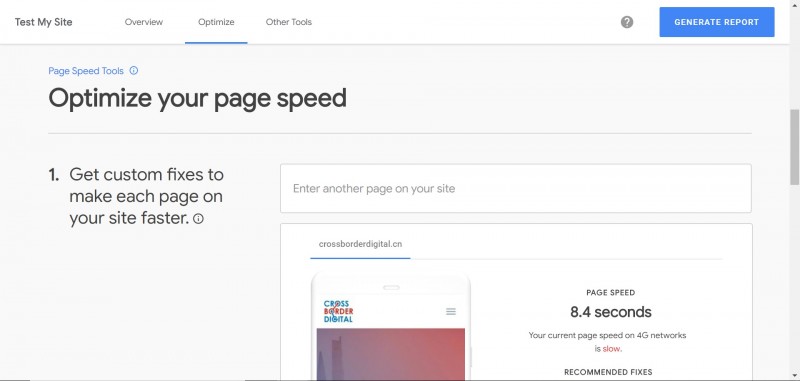Open the Page Speed Tools link
Image resolution: width=800 pixels, height=381 pixels.
(86, 71)
